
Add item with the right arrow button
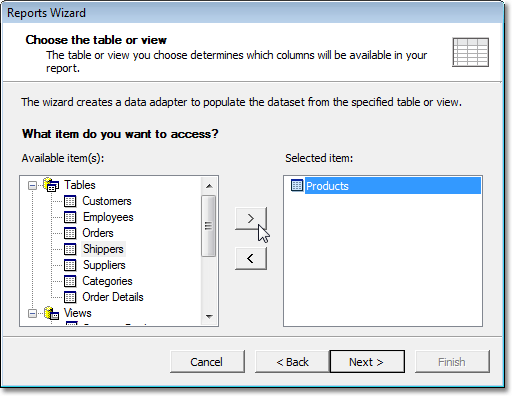(251, 218)
